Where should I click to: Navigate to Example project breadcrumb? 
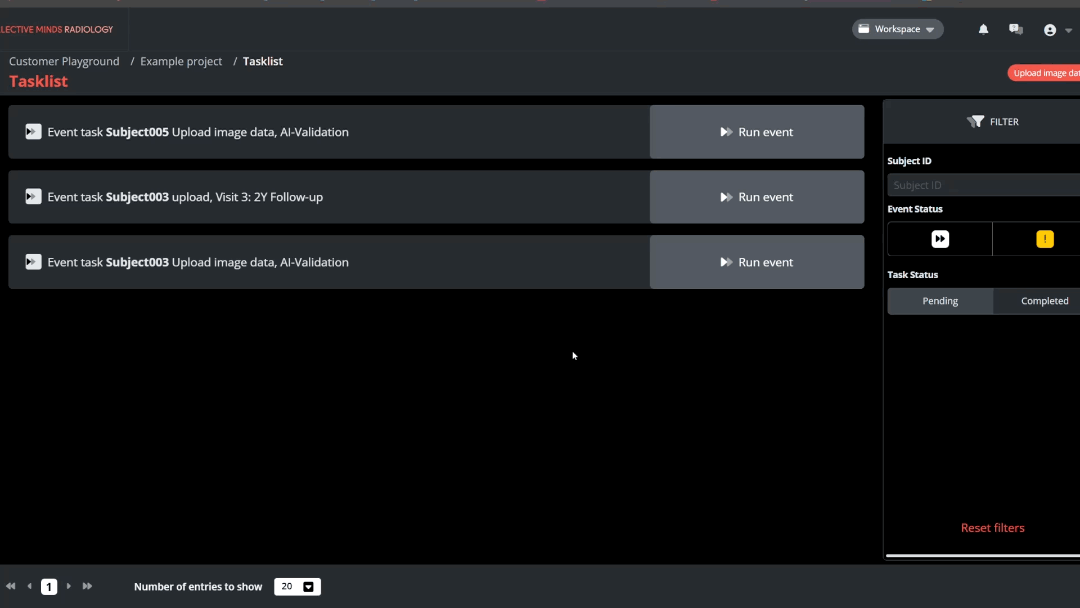click(x=181, y=62)
